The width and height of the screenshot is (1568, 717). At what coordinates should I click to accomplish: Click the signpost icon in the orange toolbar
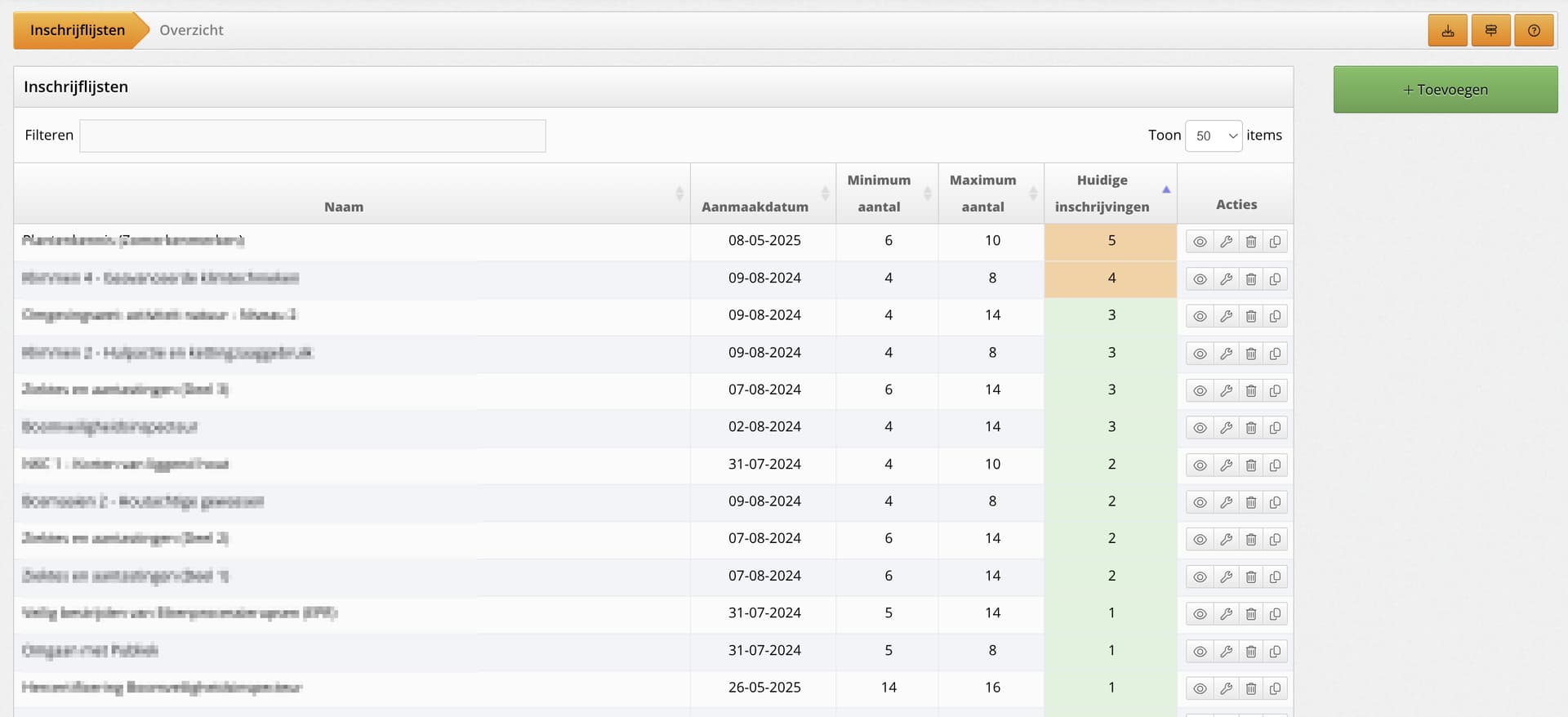click(1490, 31)
